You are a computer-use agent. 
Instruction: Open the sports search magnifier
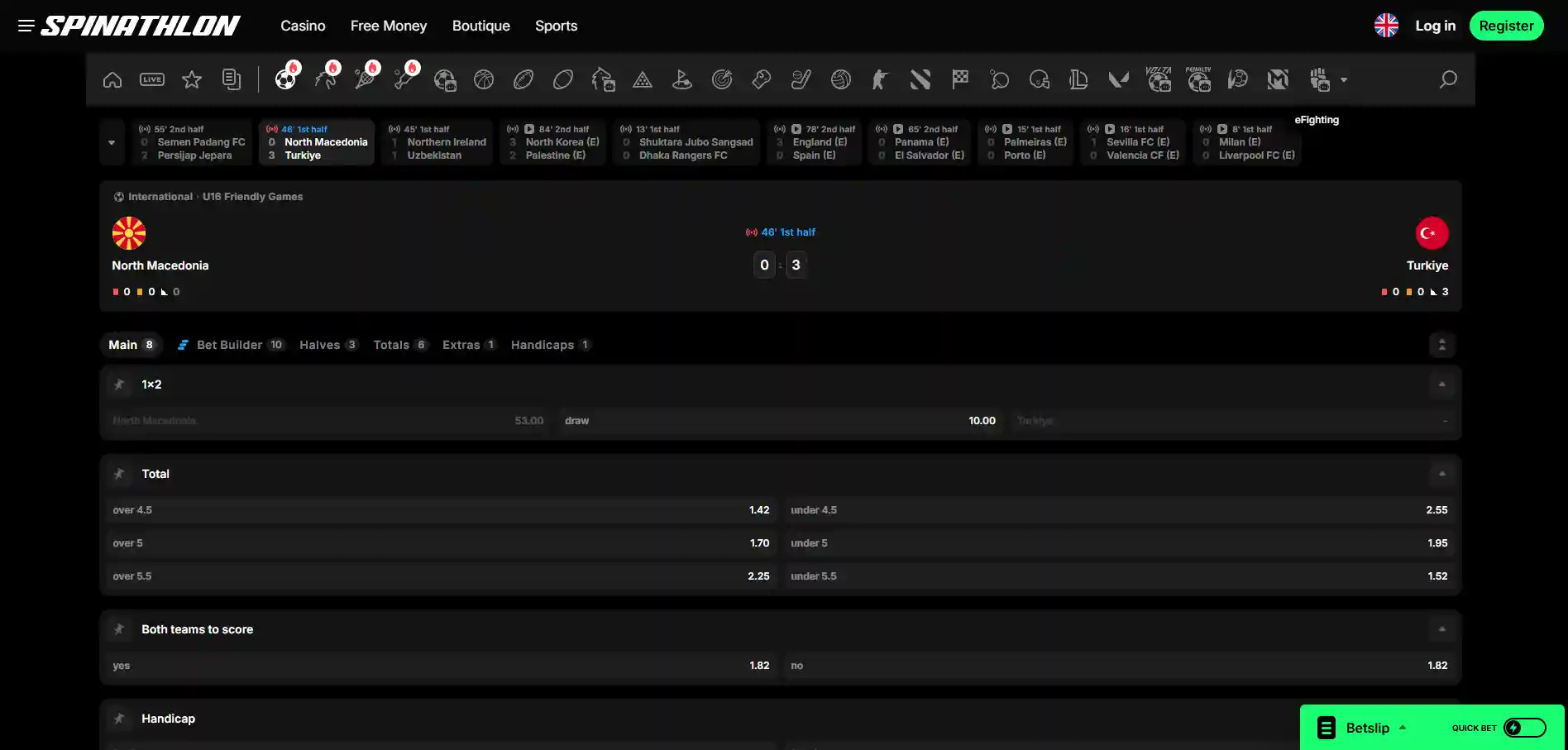[1448, 79]
